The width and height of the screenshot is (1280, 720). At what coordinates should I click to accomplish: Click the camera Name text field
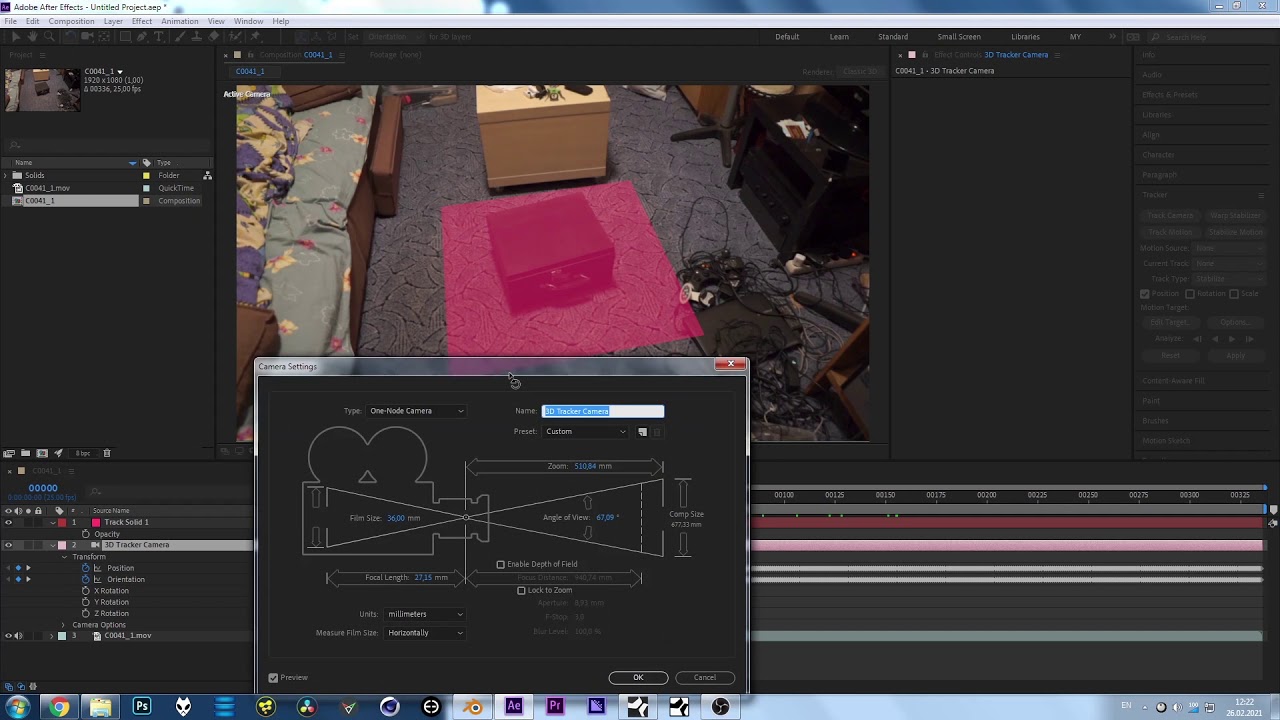point(603,411)
